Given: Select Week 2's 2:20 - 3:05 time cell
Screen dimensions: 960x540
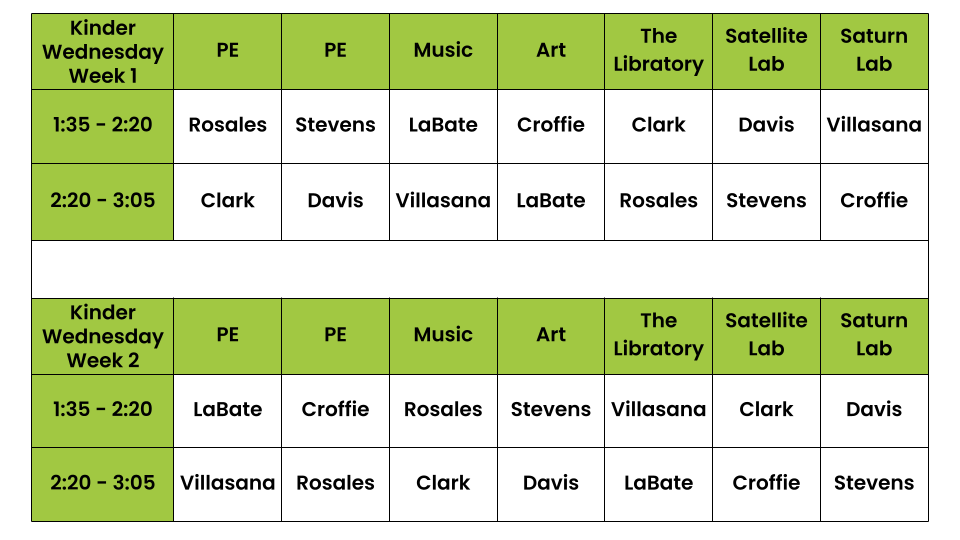Looking at the screenshot, I should (x=102, y=483).
